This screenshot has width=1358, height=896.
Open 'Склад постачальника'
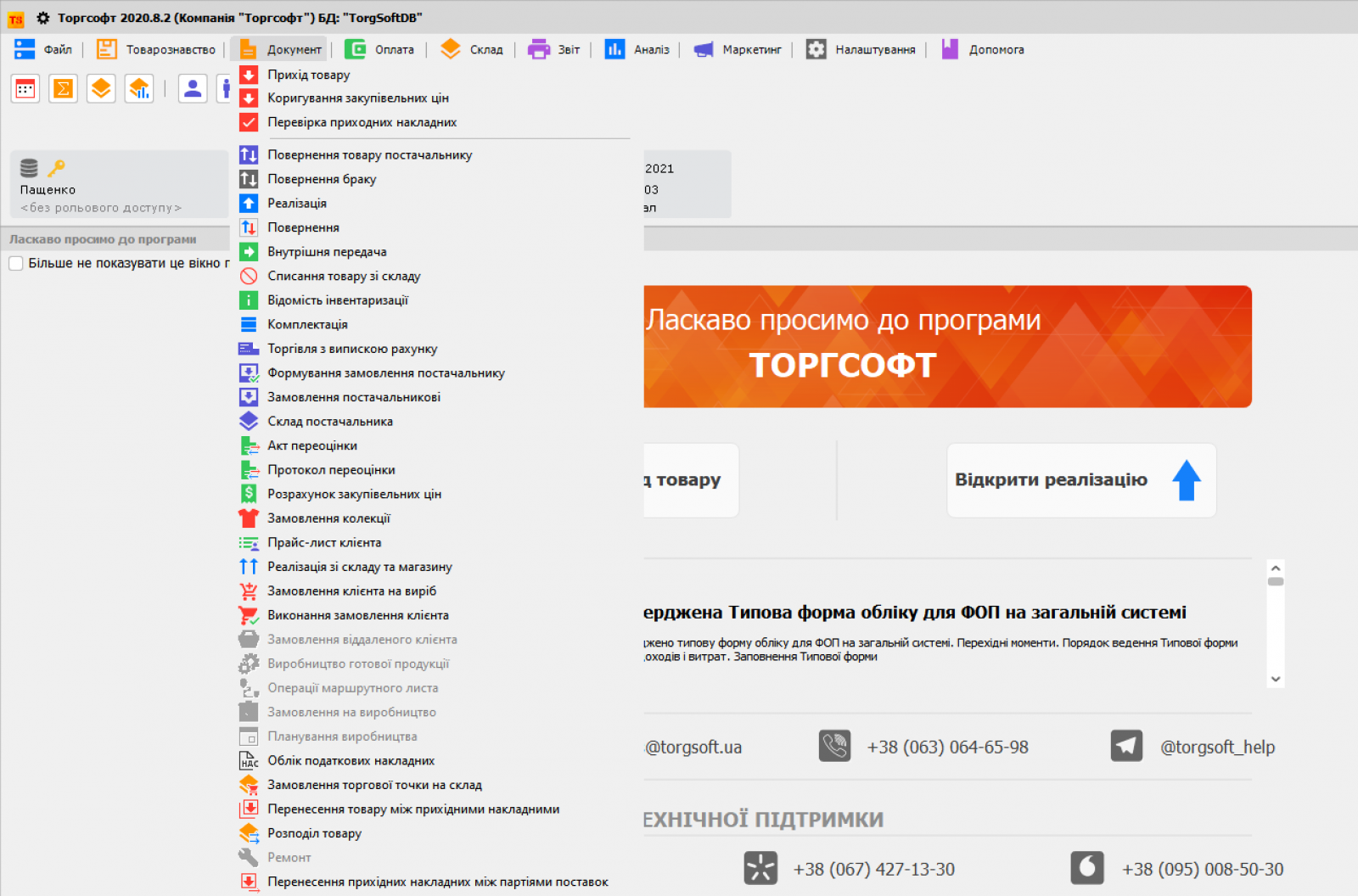(330, 421)
